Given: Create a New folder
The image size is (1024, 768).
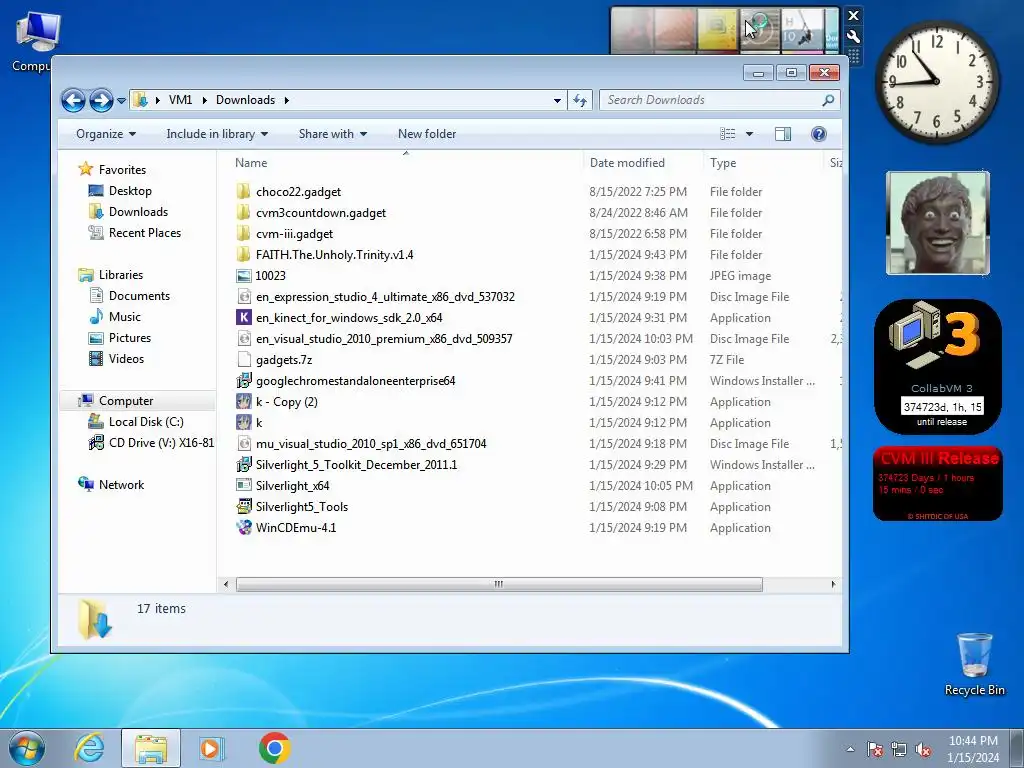Looking at the screenshot, I should [x=426, y=134].
